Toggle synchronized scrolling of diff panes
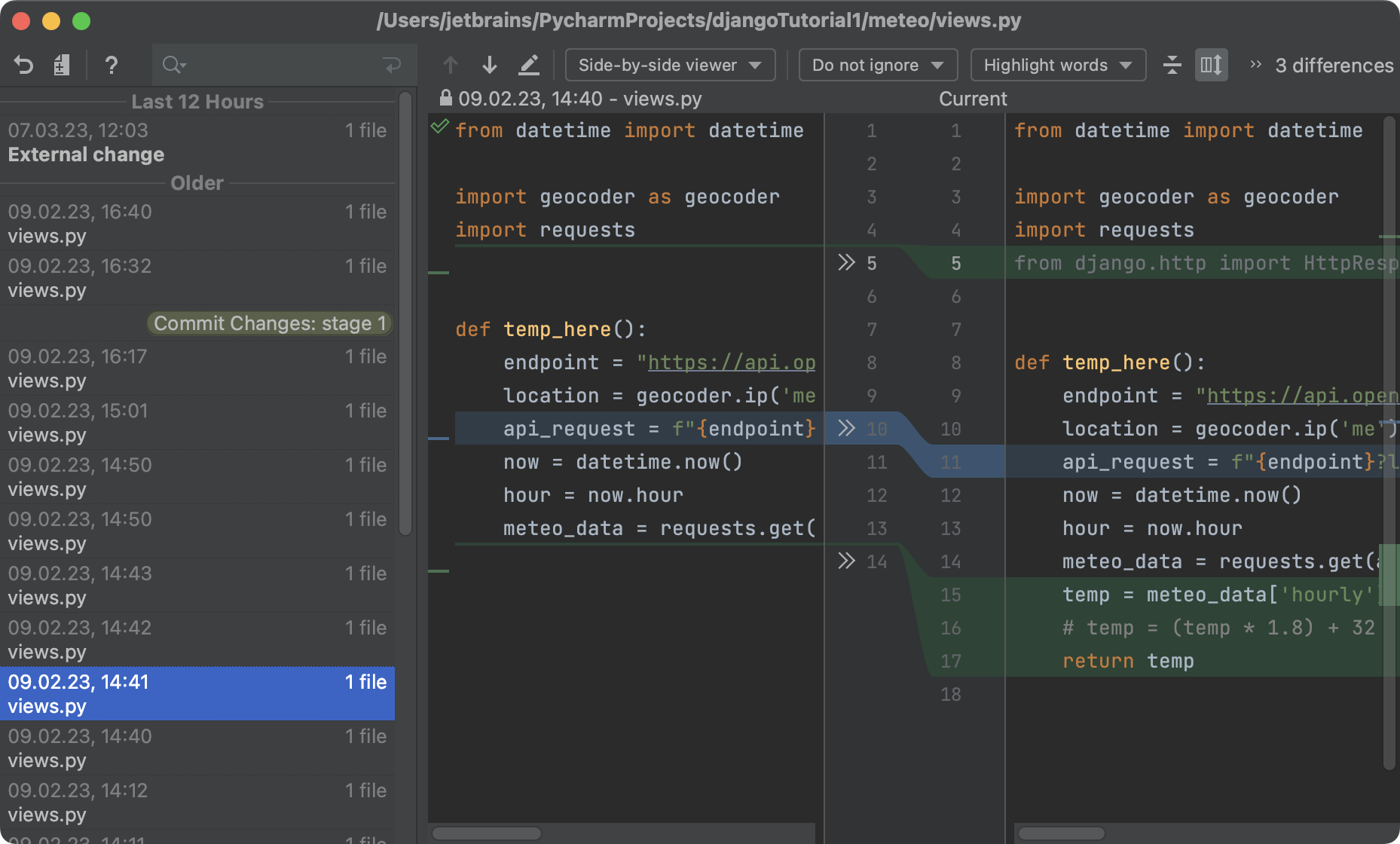Viewport: 1400px width, 844px height. (1211, 65)
